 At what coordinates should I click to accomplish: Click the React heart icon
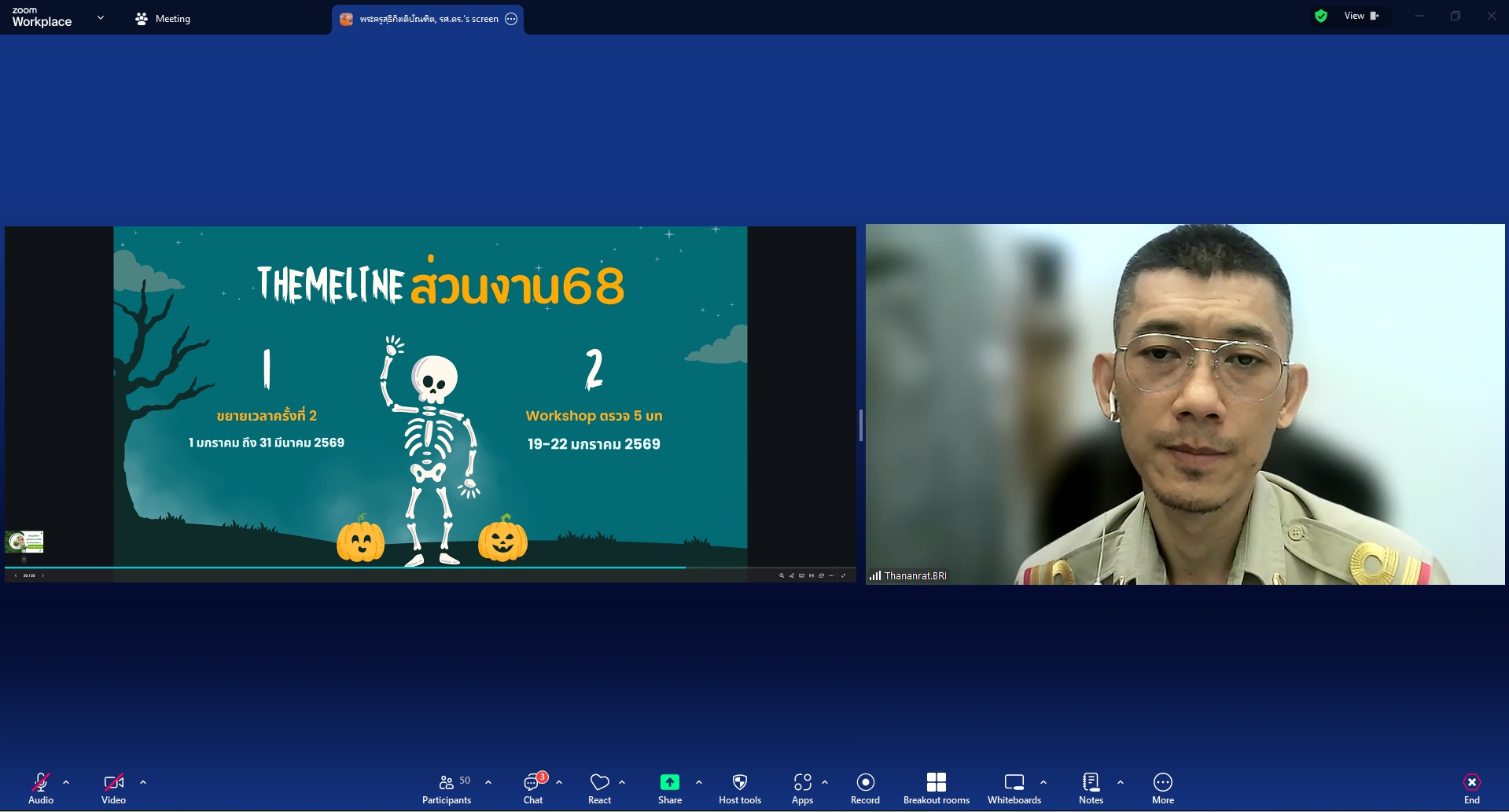(x=599, y=788)
